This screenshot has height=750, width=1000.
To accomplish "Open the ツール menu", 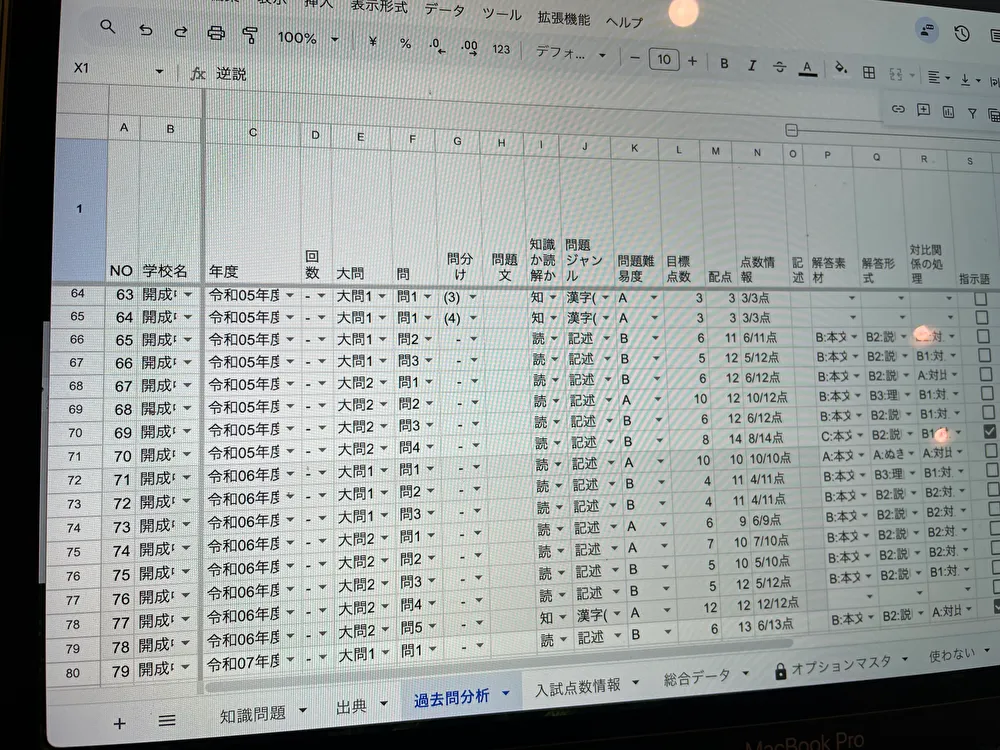I will [x=501, y=13].
